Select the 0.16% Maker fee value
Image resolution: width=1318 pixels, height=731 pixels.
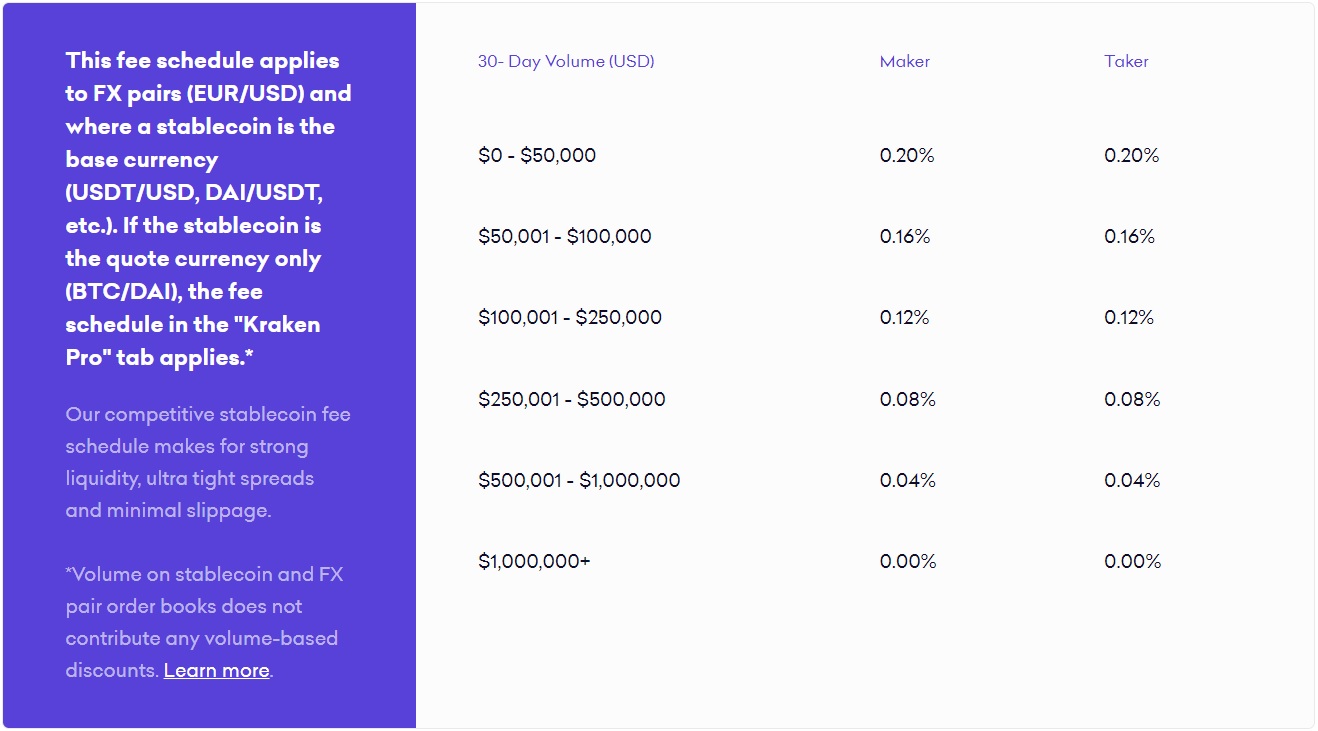pyautogui.click(x=905, y=237)
